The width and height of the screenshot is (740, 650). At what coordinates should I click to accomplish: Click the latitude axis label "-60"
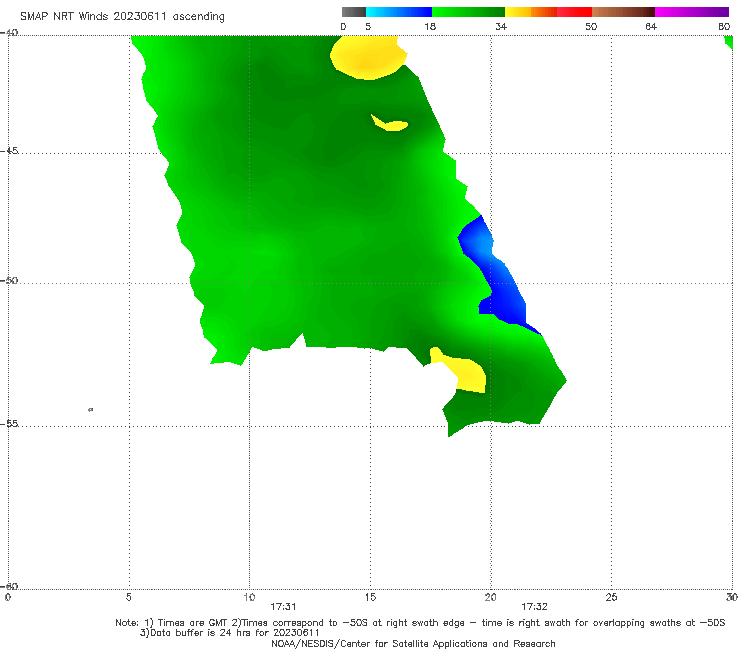[x=9, y=586]
